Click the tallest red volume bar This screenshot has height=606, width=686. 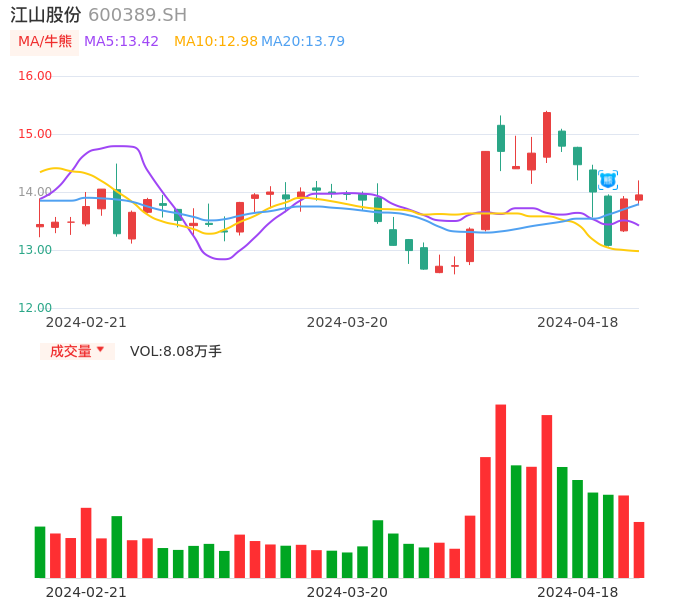point(500,490)
